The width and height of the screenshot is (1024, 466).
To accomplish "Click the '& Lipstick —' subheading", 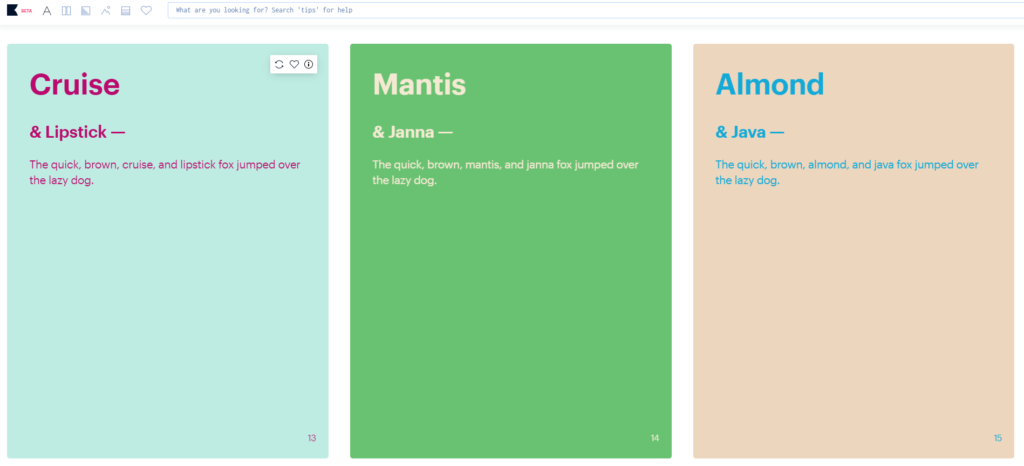I will [77, 132].
